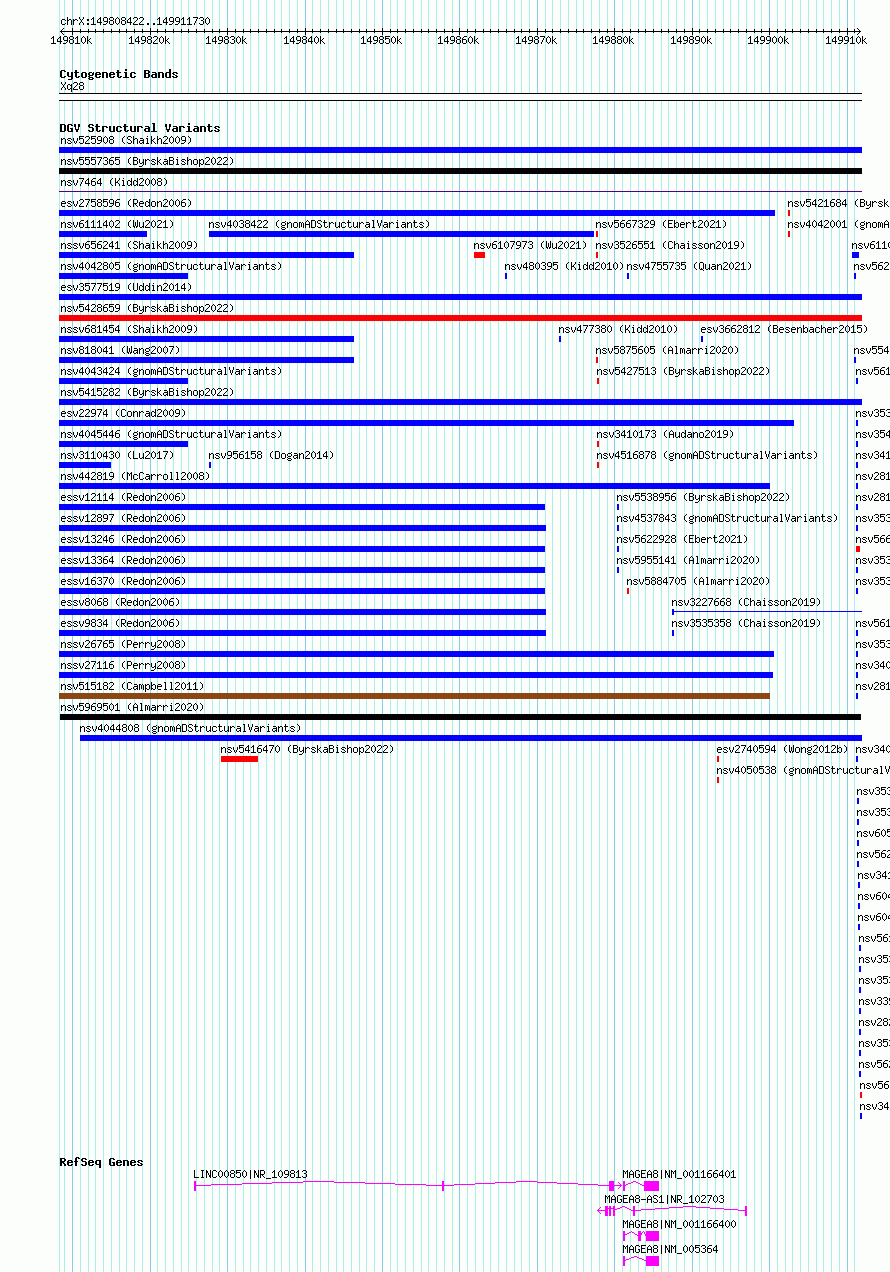Select variant label nsv3526551 (Chaisson2019)
This screenshot has height=1272, width=890.
pyautogui.click(x=670, y=245)
